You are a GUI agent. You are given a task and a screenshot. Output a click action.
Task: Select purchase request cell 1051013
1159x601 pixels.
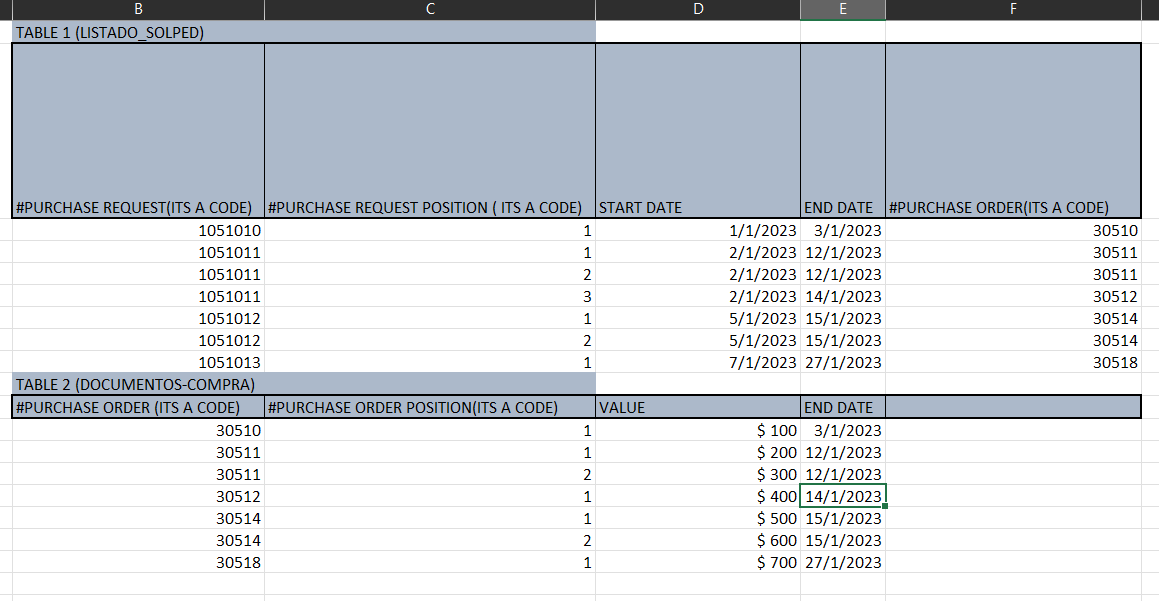click(138, 362)
